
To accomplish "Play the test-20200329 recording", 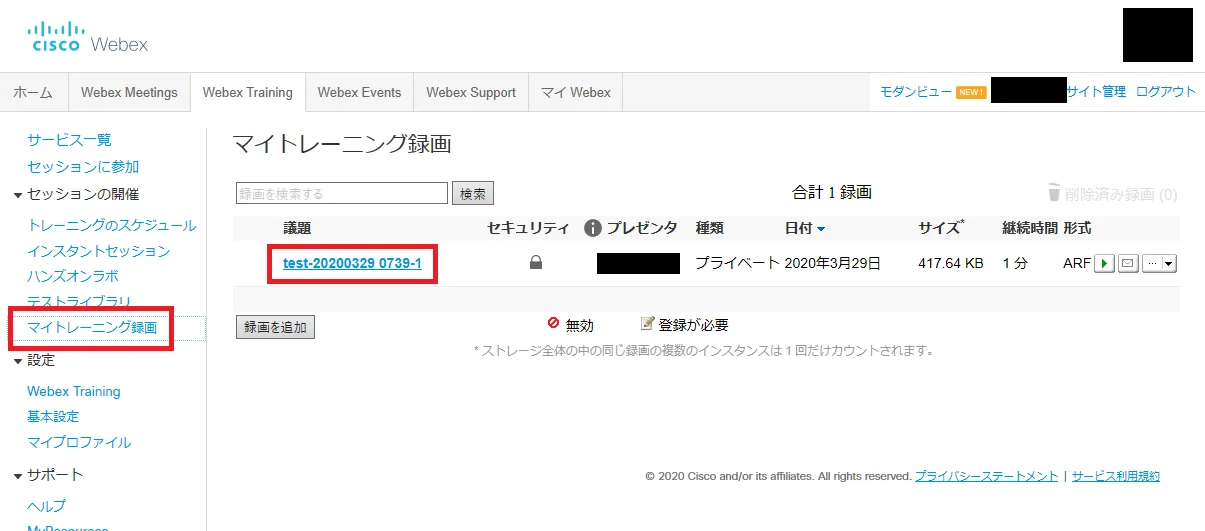I will pos(1103,264).
